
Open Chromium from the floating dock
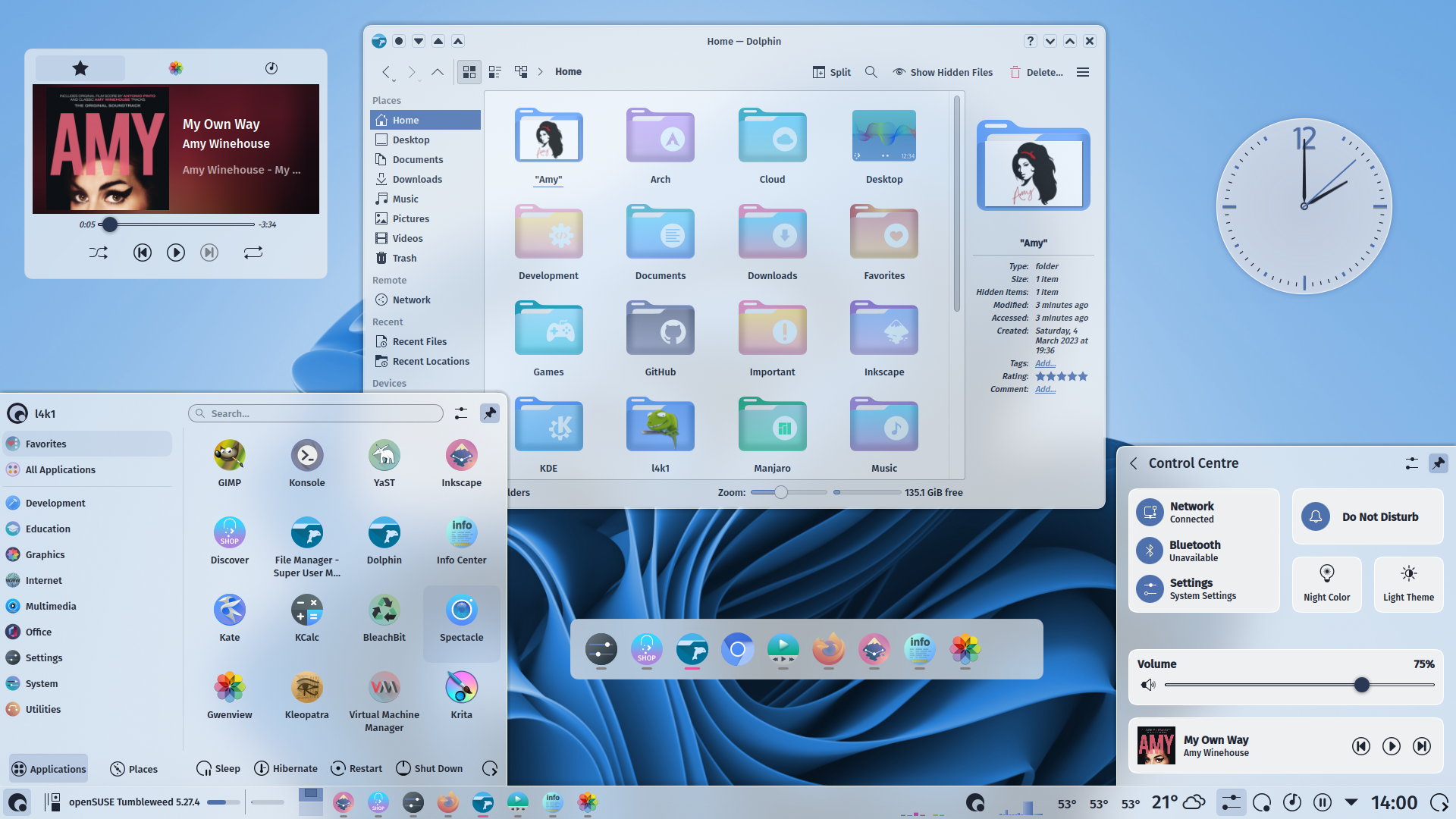click(x=737, y=649)
